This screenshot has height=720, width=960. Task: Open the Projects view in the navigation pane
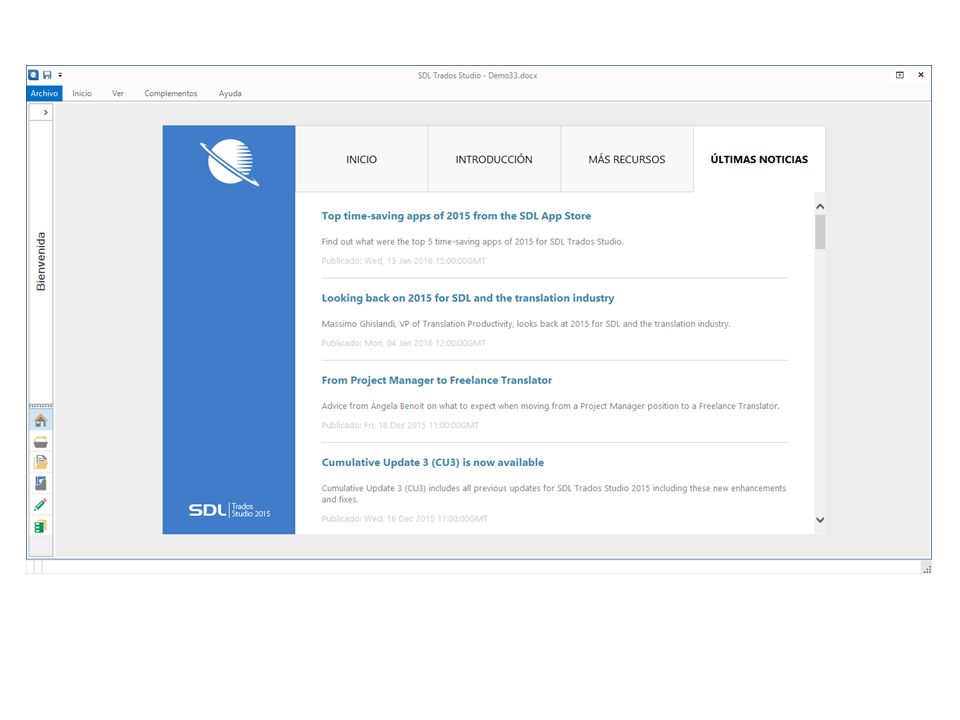pyautogui.click(x=40, y=442)
